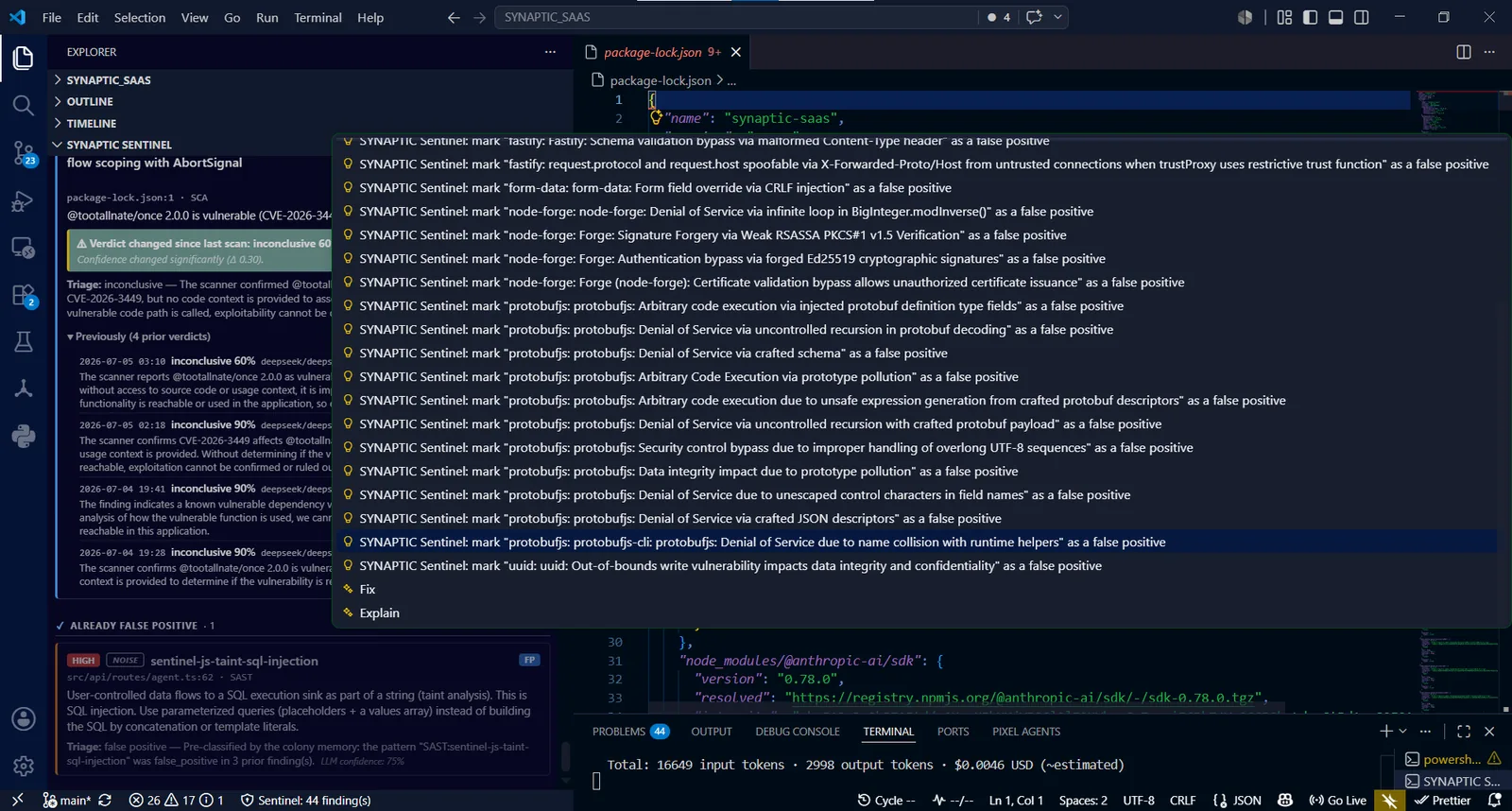
Task: Click the FP badge on sql-injection finding
Action: [x=530, y=660]
